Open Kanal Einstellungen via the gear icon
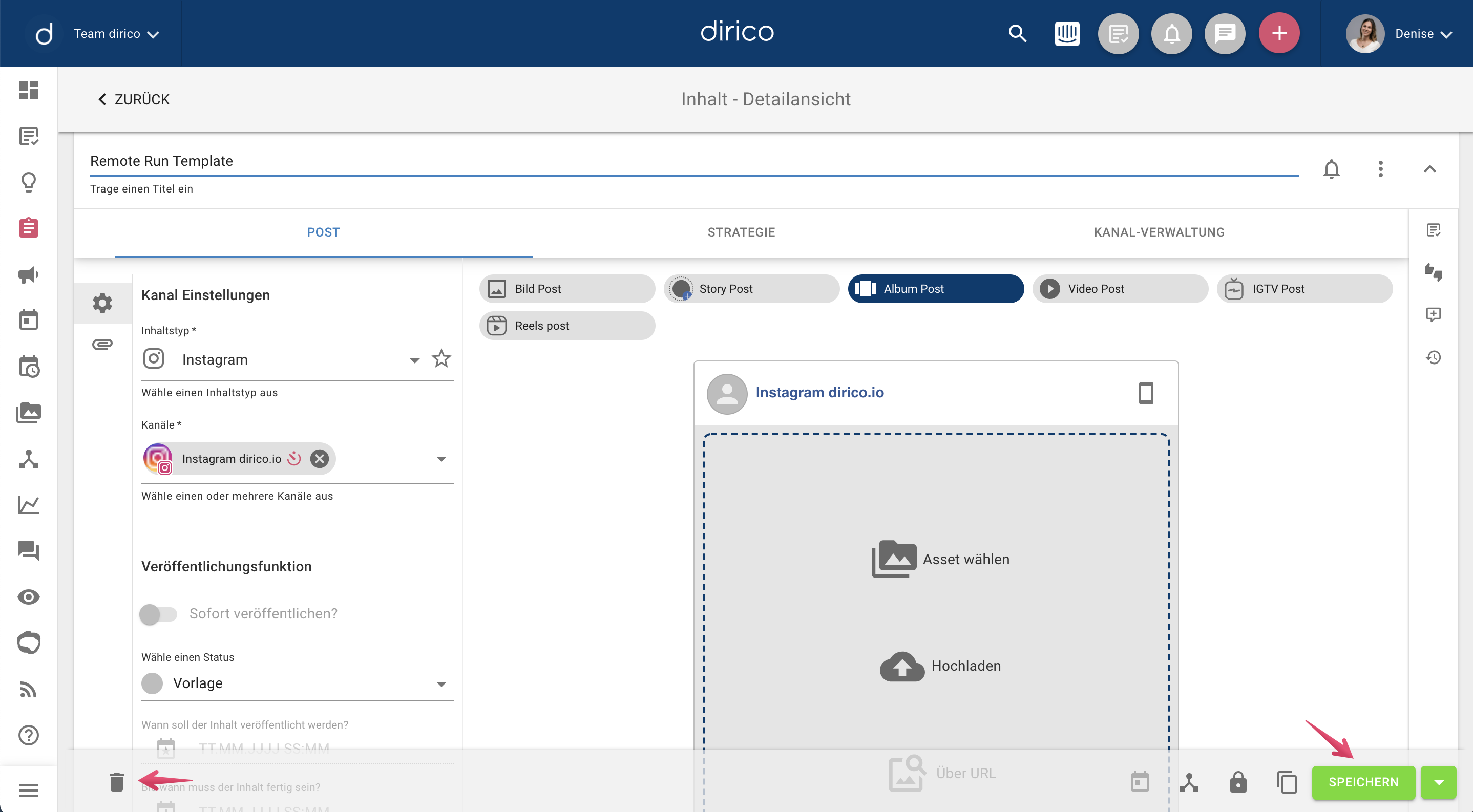The height and width of the screenshot is (812, 1473). point(102,303)
